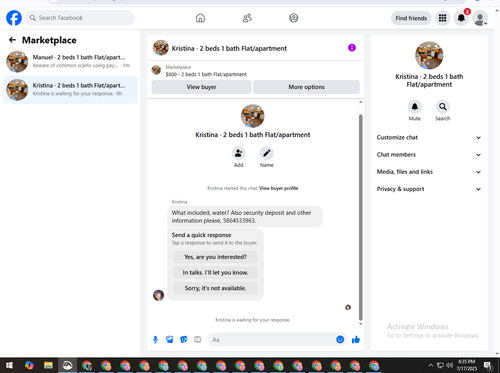
Task: Click chat scrollbar down arrow
Action: (x=360, y=324)
